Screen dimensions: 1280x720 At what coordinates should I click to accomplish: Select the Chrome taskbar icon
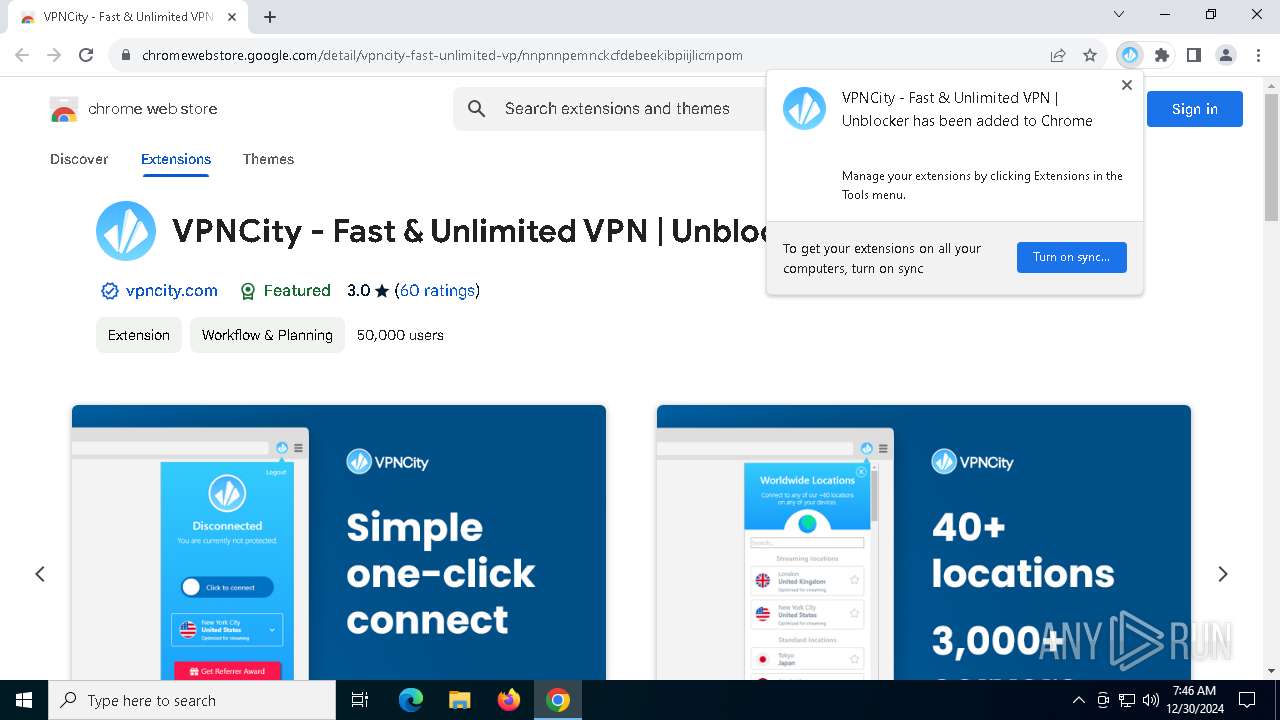[x=558, y=700]
